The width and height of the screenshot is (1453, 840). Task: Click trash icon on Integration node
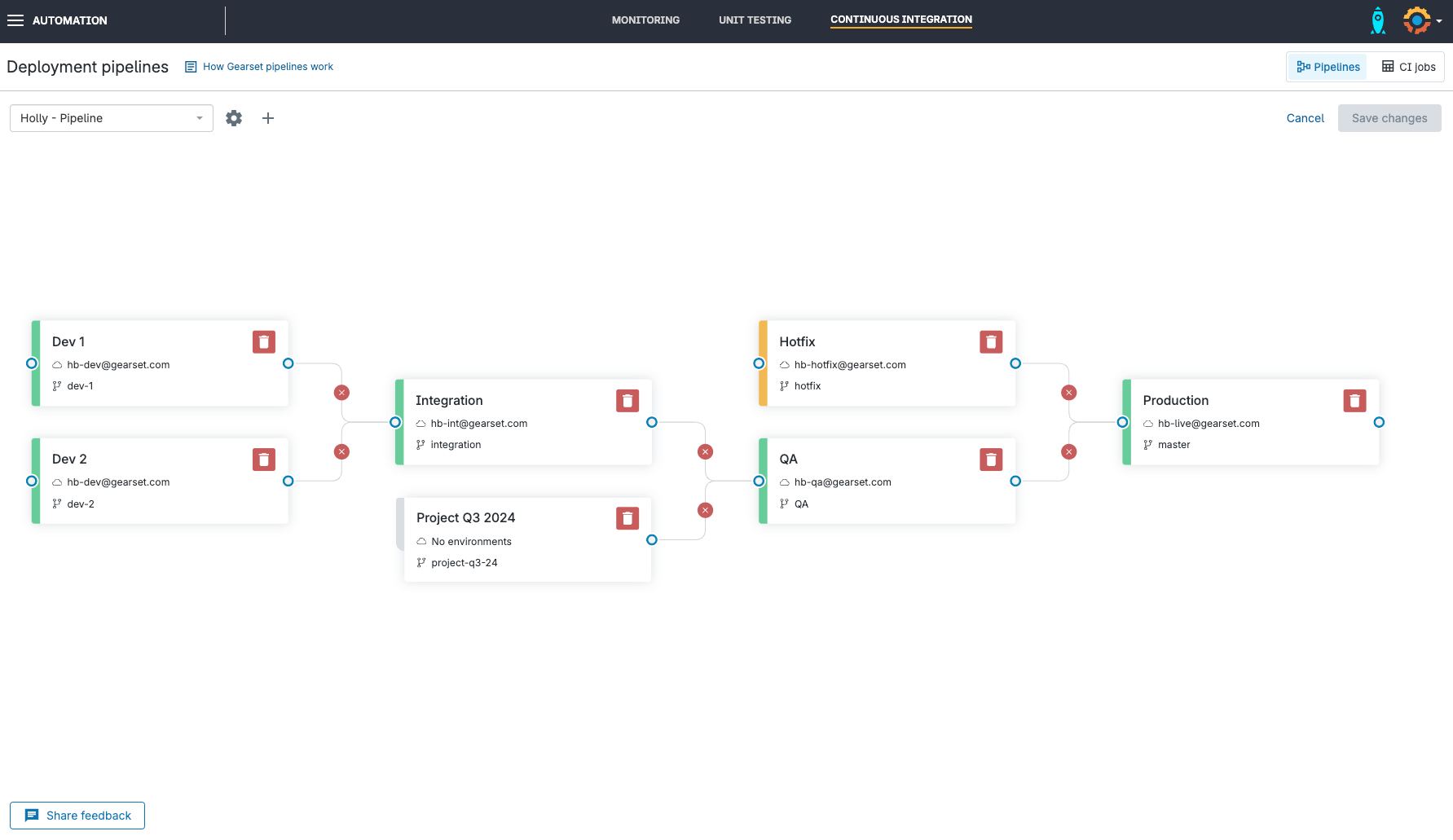627,401
